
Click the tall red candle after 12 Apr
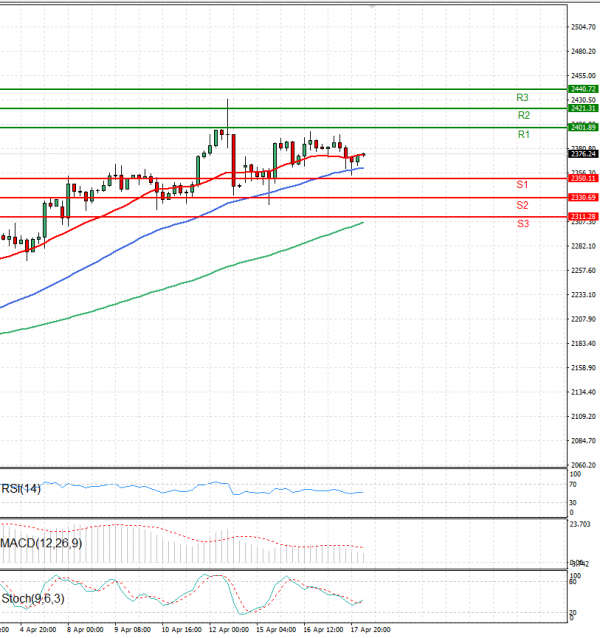point(234,160)
